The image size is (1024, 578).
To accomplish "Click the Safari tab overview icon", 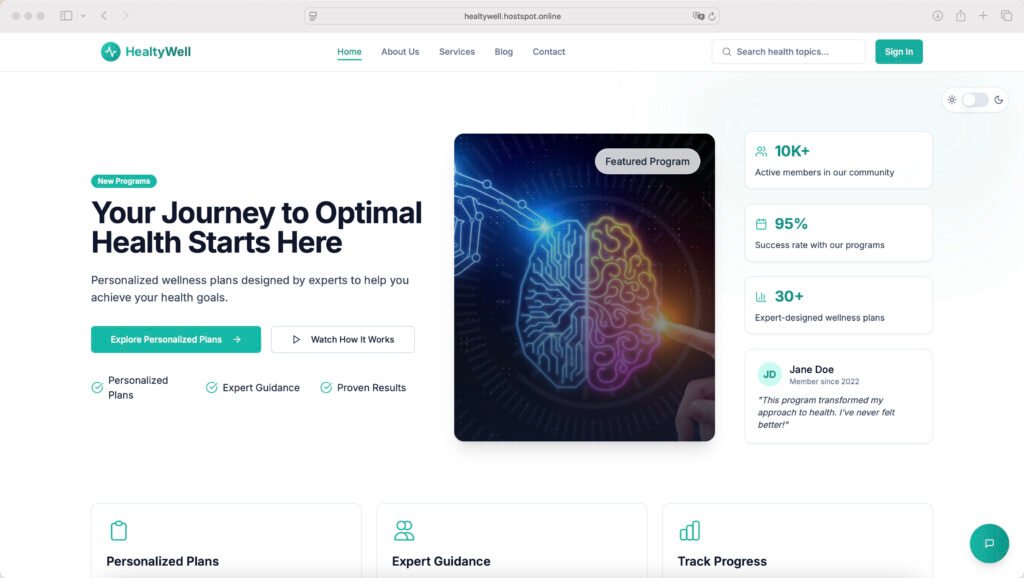I will click(x=1006, y=16).
